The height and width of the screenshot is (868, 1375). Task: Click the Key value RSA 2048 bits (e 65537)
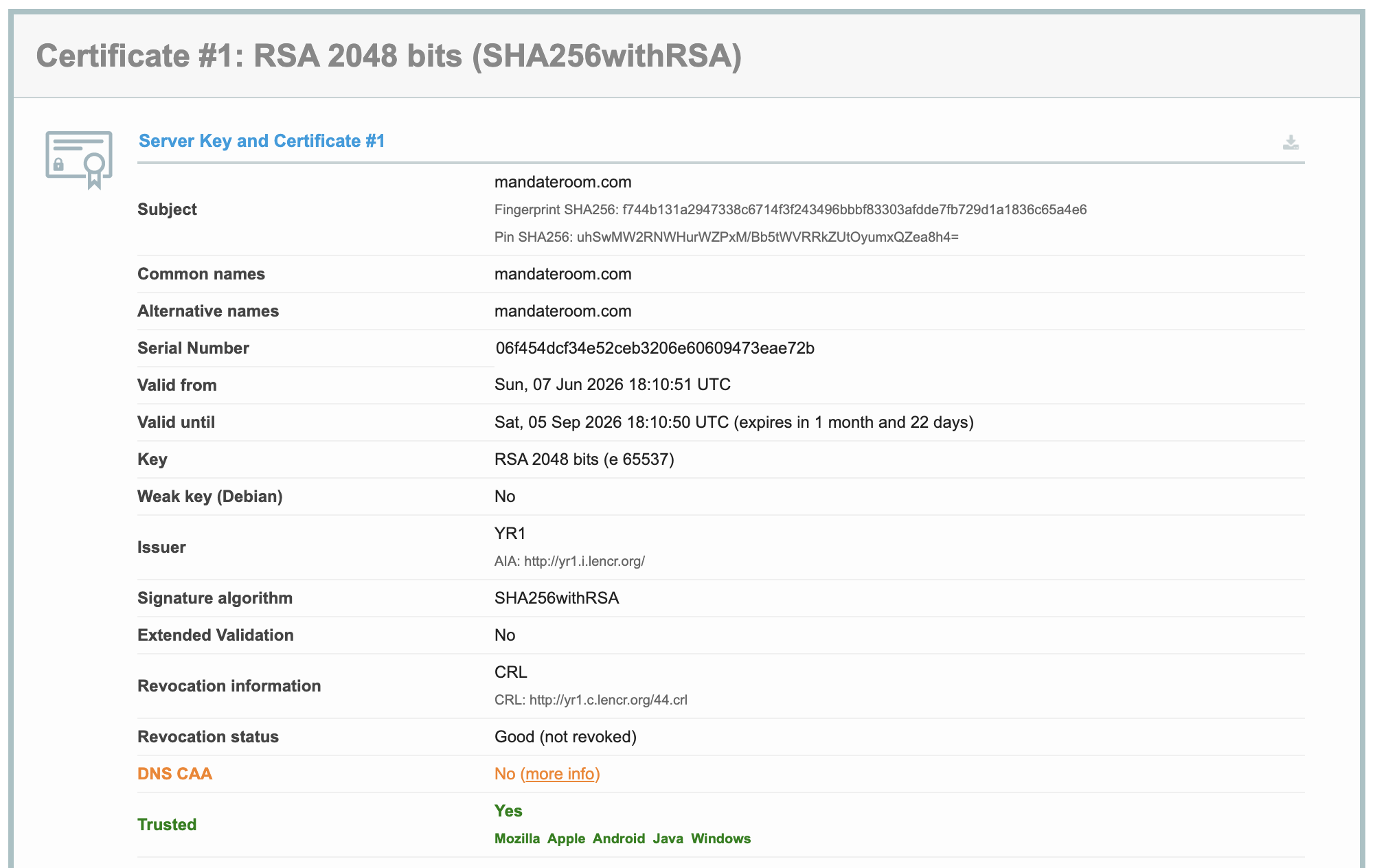[584, 459]
